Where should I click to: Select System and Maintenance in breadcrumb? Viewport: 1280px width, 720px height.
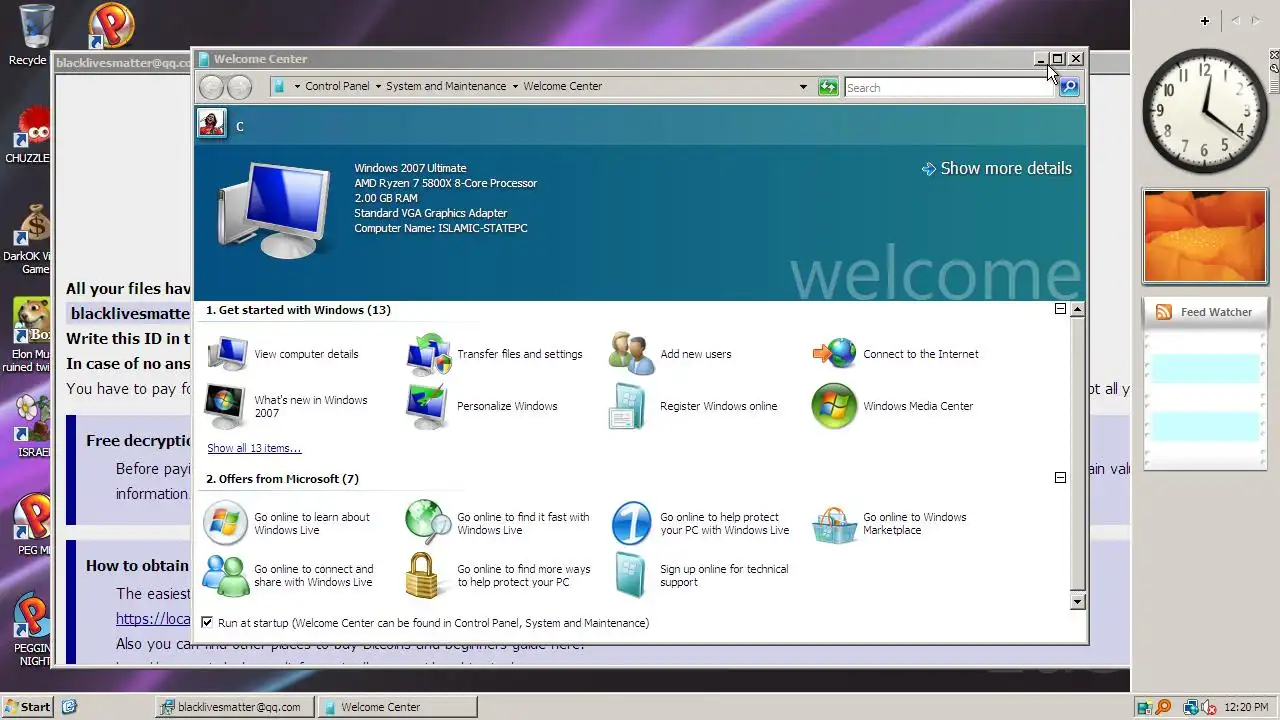click(446, 86)
